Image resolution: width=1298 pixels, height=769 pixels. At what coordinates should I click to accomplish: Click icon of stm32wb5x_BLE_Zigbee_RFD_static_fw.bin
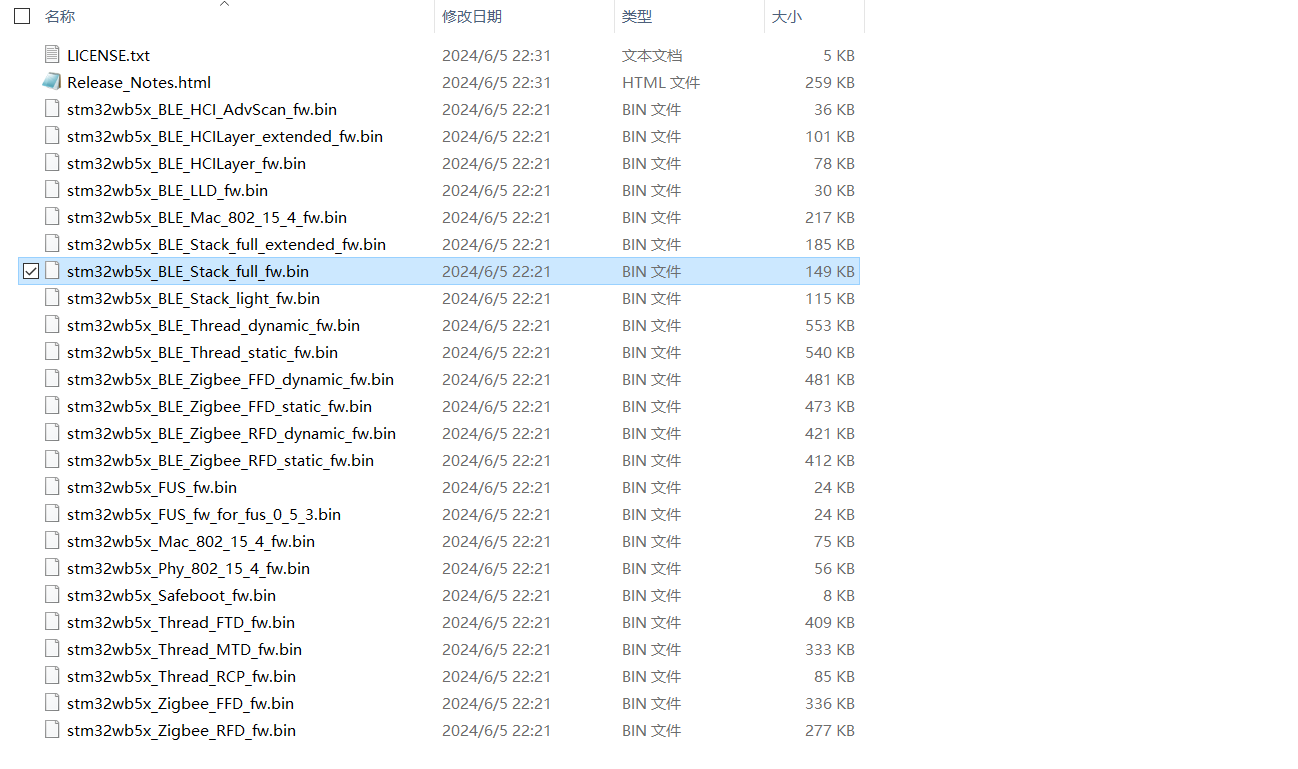pos(52,460)
